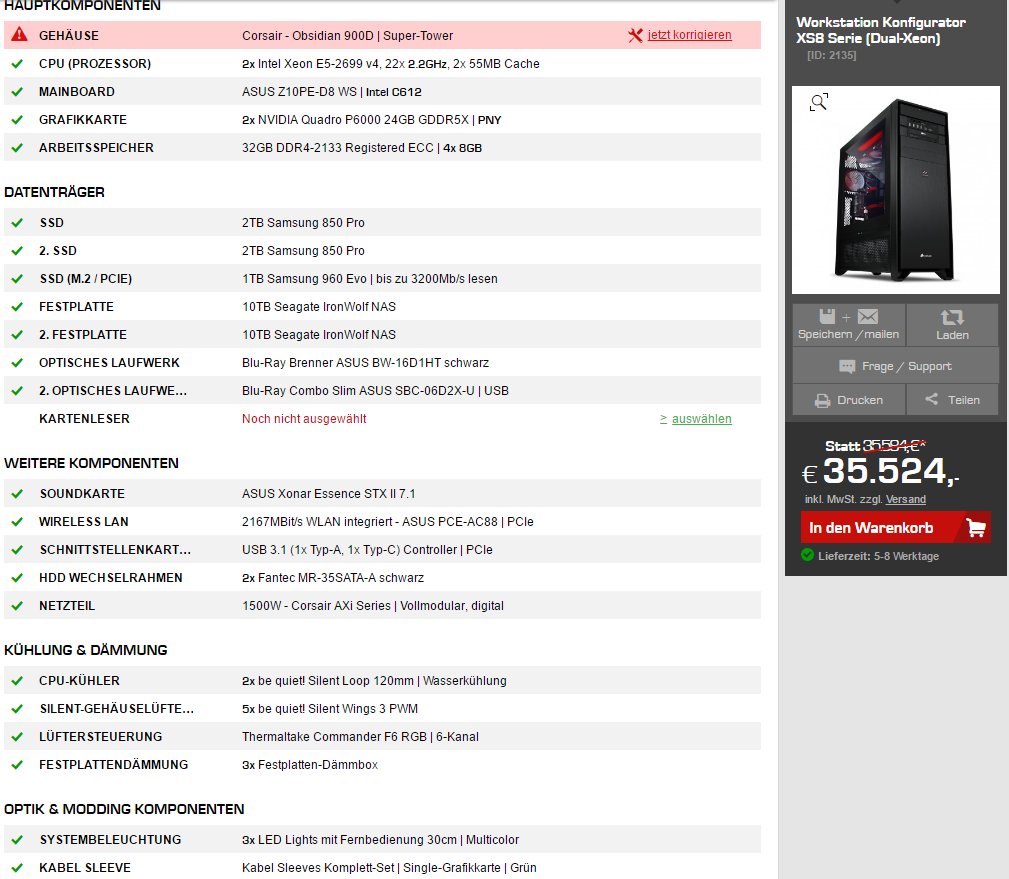The image size is (1009, 879).
Task: Click the magnifier zoom icon on the case image
Action: click(x=818, y=101)
